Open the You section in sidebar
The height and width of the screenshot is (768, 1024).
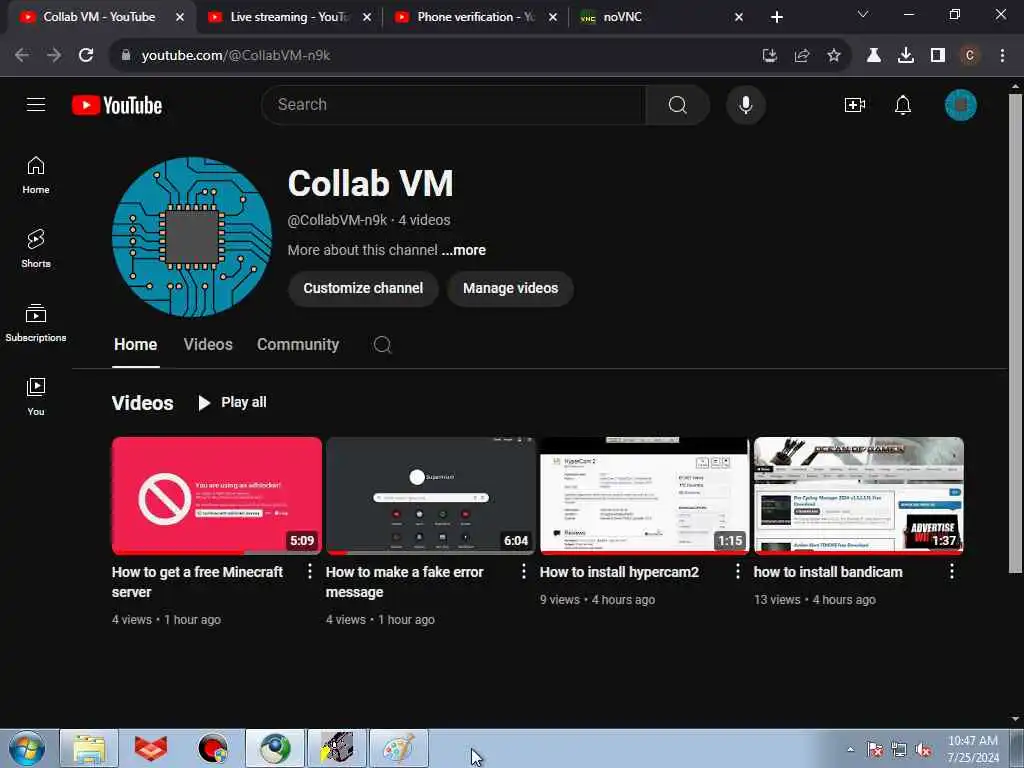(36, 396)
